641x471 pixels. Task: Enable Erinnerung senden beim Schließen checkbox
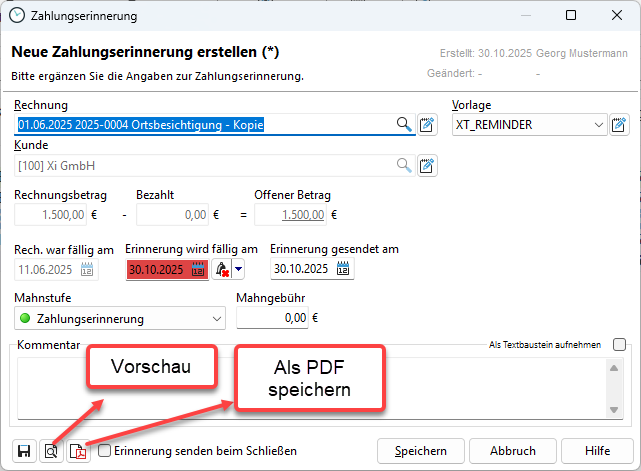105,451
